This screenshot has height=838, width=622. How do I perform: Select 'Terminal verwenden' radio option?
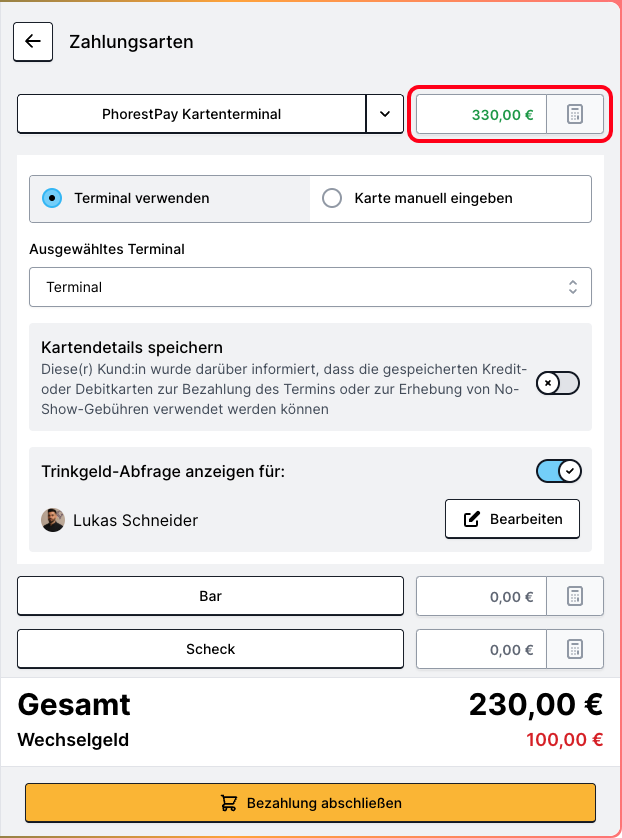(53, 198)
